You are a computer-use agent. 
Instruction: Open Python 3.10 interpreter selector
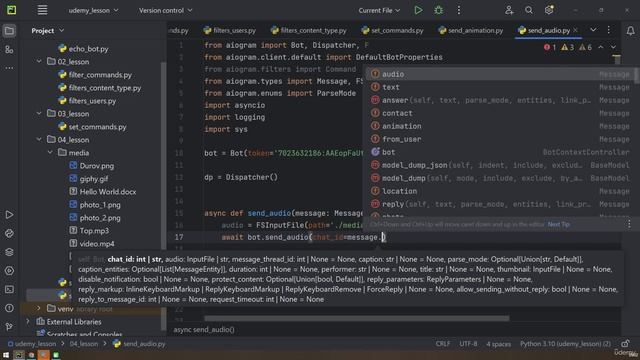pos(565,344)
